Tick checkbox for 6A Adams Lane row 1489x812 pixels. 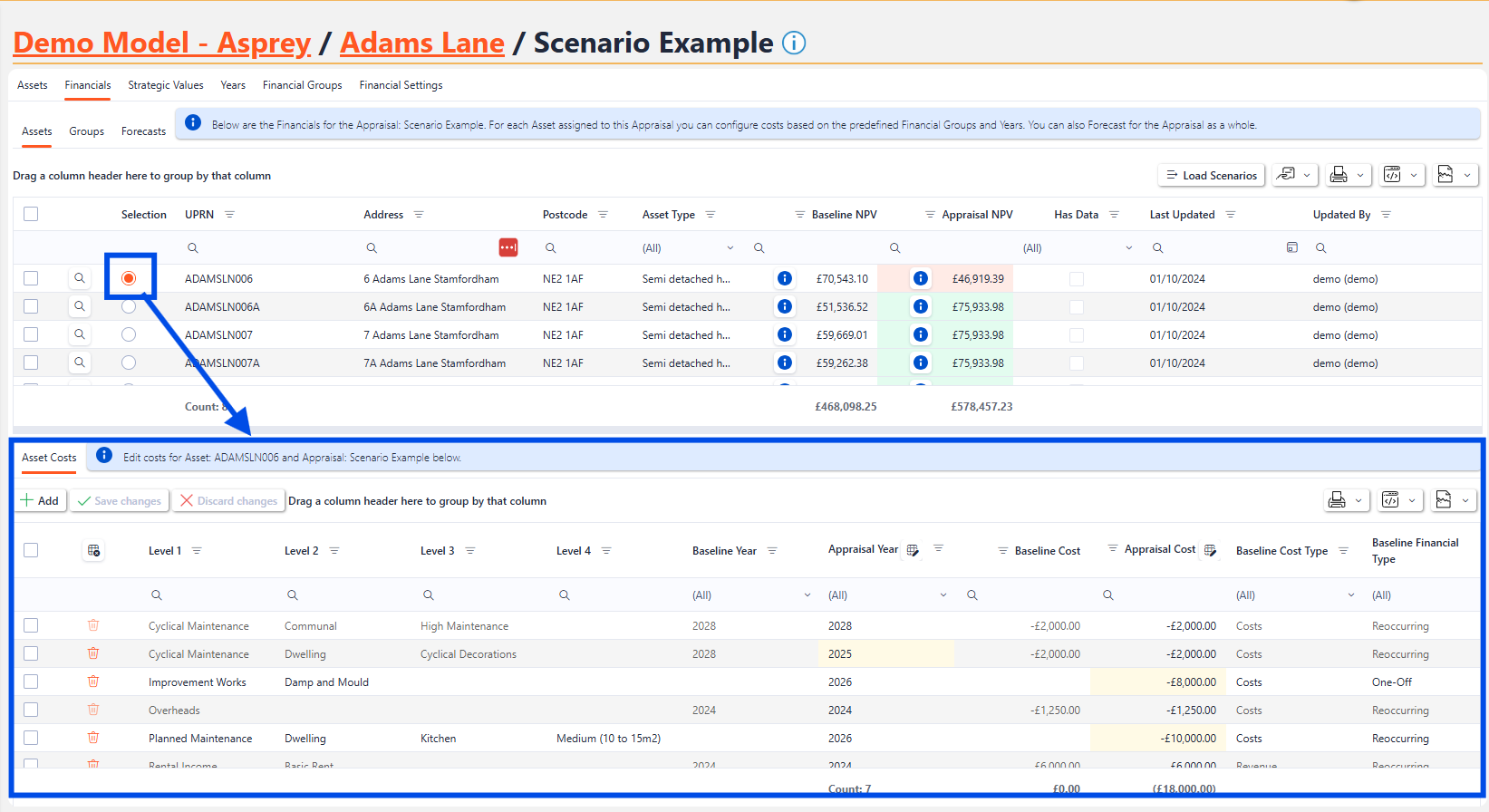tap(31, 307)
